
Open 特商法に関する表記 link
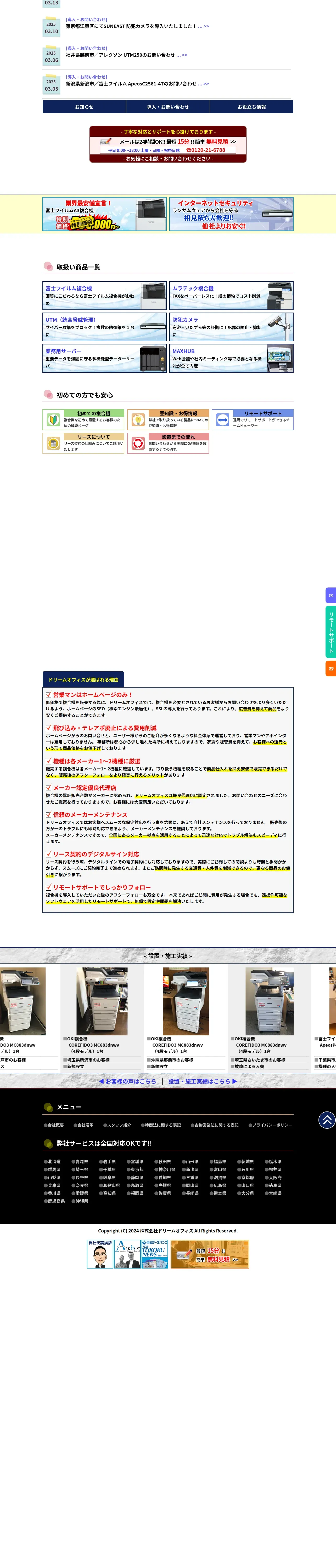[x=161, y=1125]
